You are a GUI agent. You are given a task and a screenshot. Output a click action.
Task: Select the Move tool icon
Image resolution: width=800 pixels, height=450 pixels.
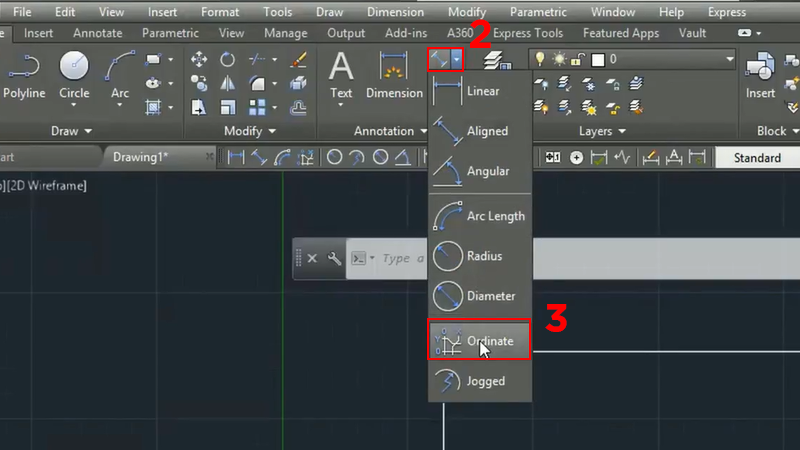pos(199,59)
